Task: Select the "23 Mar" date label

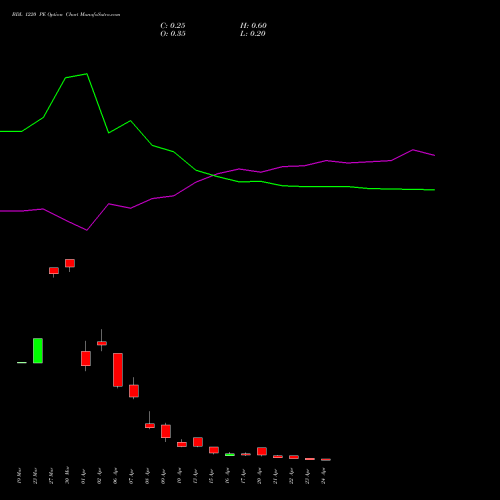Action: 35,476
